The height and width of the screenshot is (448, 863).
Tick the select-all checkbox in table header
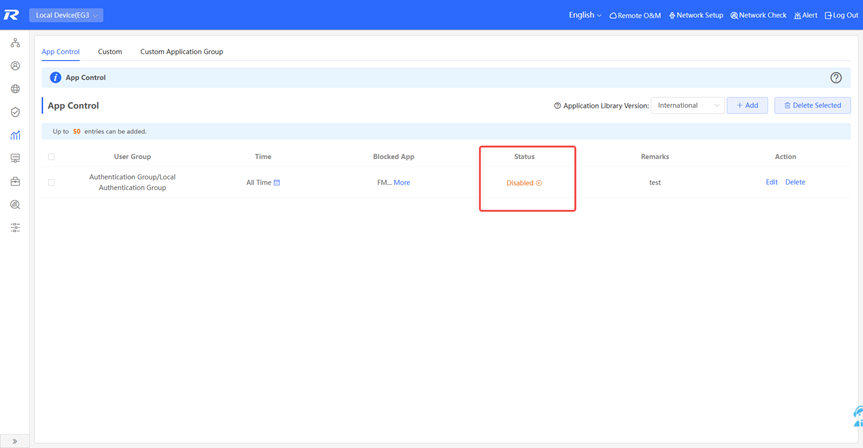pos(52,157)
